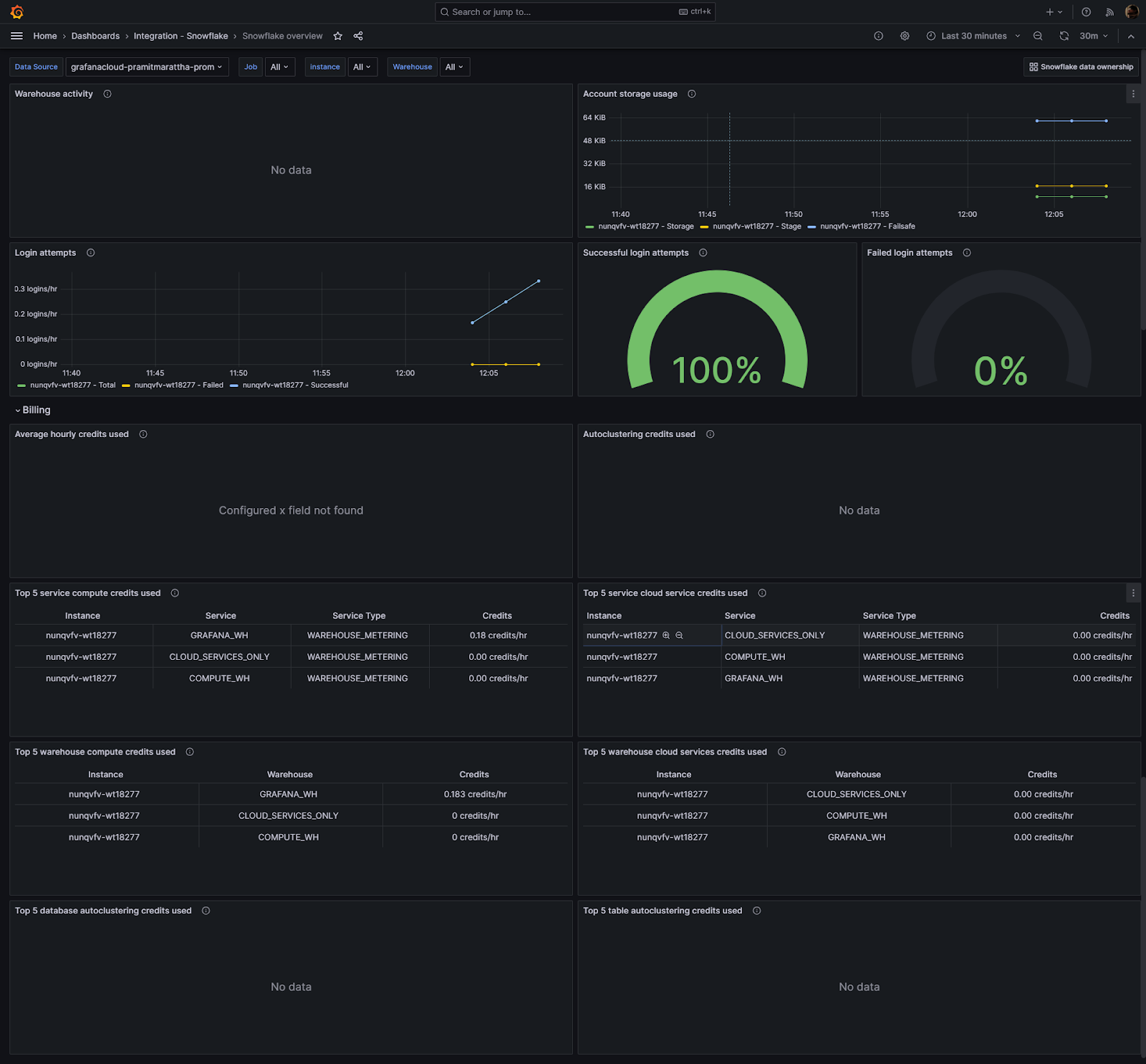
Task: Star the Snowflake overview dashboard
Action: tap(337, 36)
